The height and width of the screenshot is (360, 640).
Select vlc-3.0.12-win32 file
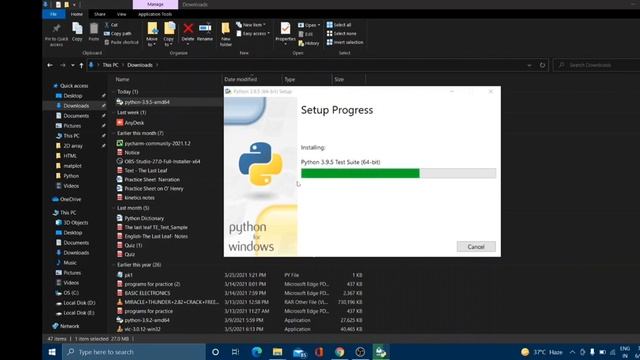pos(142,329)
